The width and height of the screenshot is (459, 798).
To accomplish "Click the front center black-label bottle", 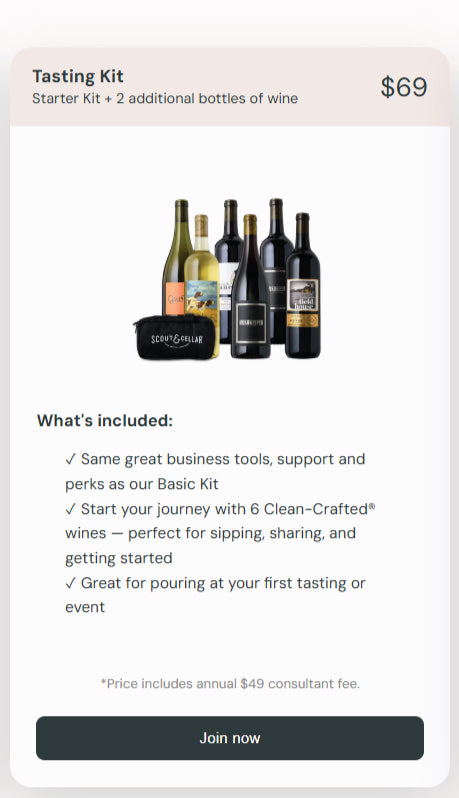I will [250, 286].
